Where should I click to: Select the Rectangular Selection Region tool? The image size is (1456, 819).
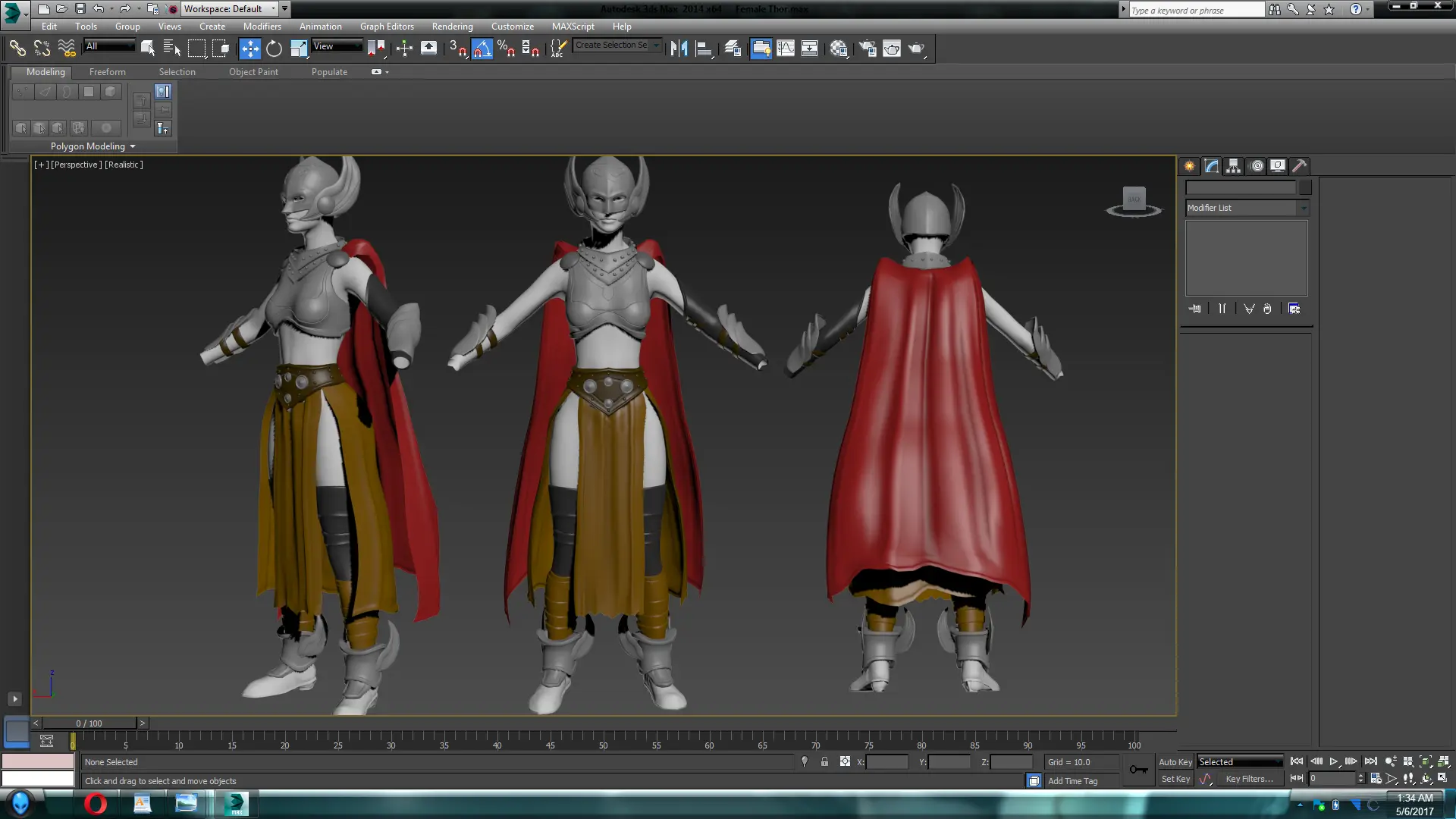click(196, 49)
